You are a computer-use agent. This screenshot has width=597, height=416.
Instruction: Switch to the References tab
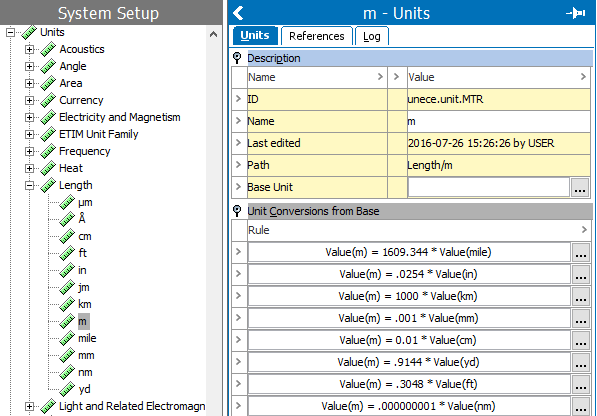pos(316,36)
